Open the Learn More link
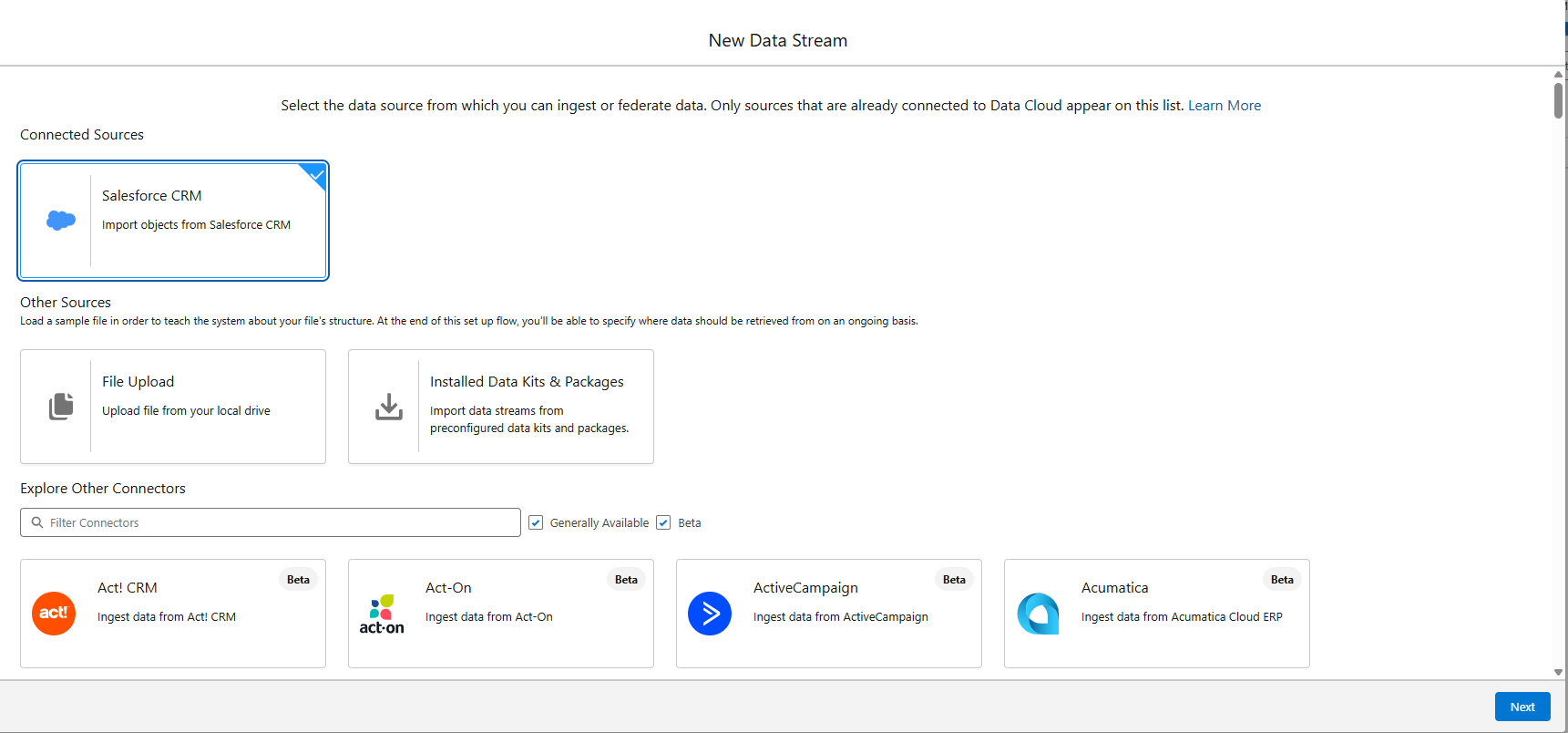 [x=1225, y=106]
